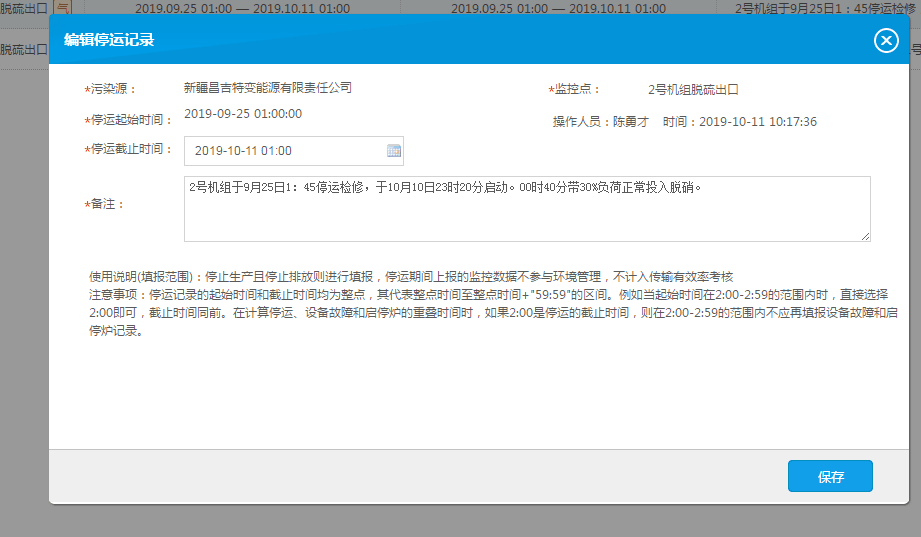Select timestamp 2019-10-11 10:17:36

tap(758, 122)
